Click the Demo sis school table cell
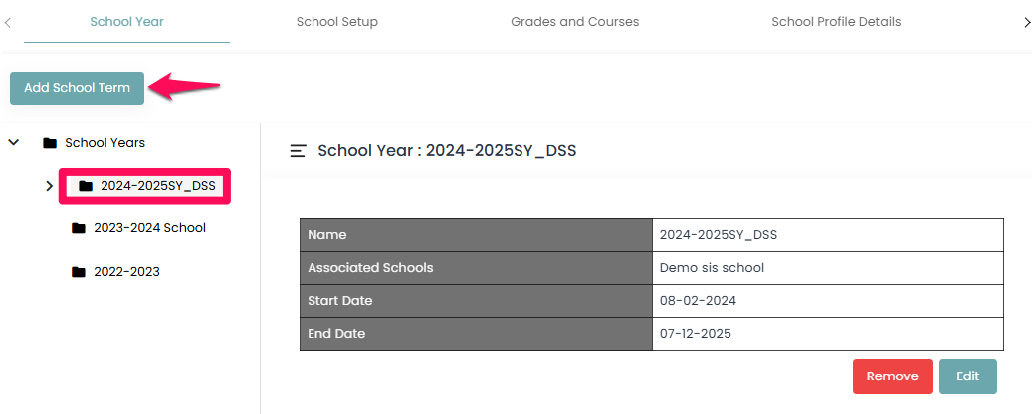 click(x=827, y=268)
